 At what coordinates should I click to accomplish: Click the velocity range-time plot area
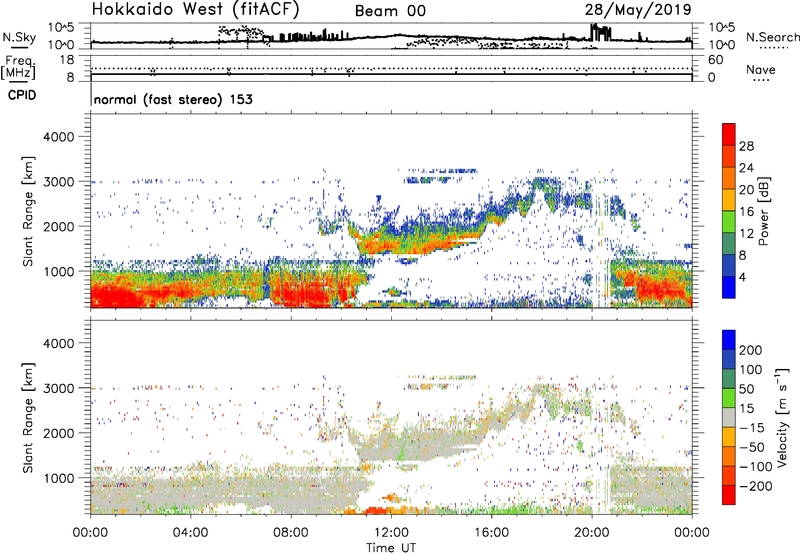391,417
